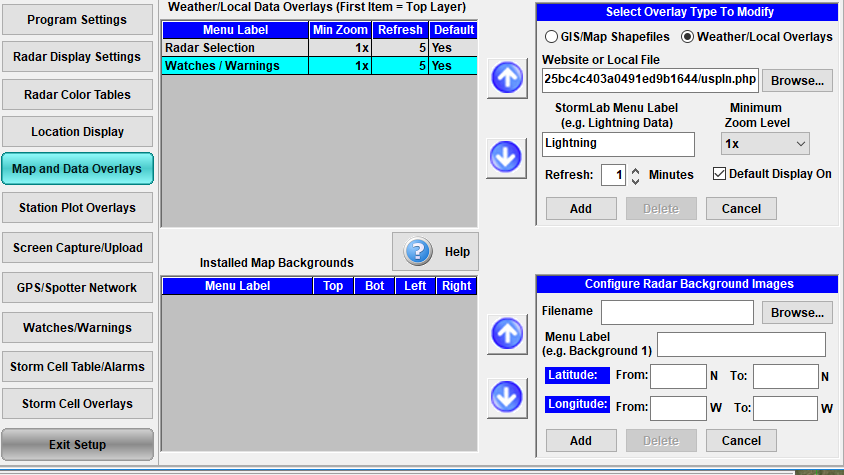The width and height of the screenshot is (844, 475).
Task: Click Longitude From input field
Action: pos(678,408)
